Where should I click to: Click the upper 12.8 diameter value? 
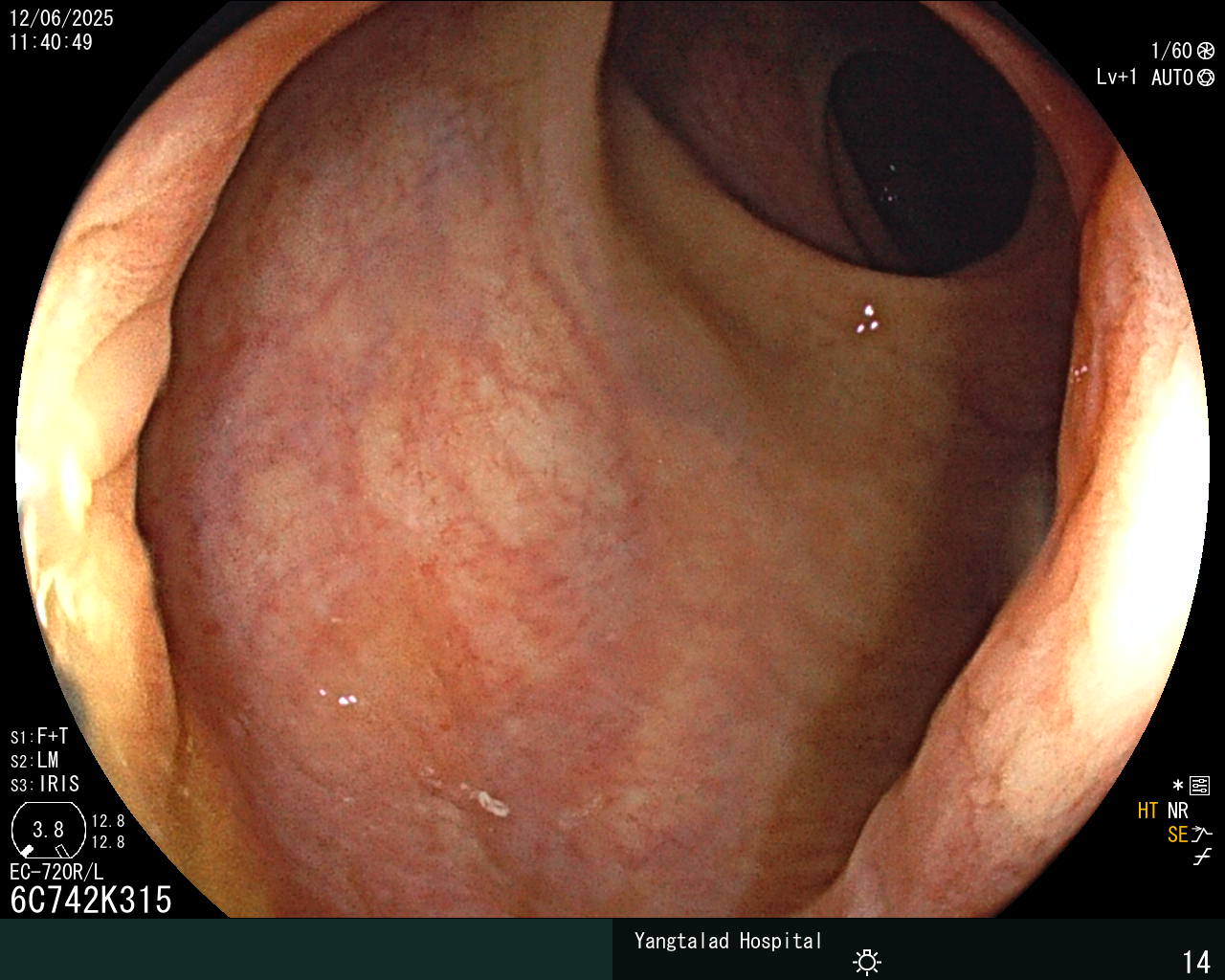(108, 821)
